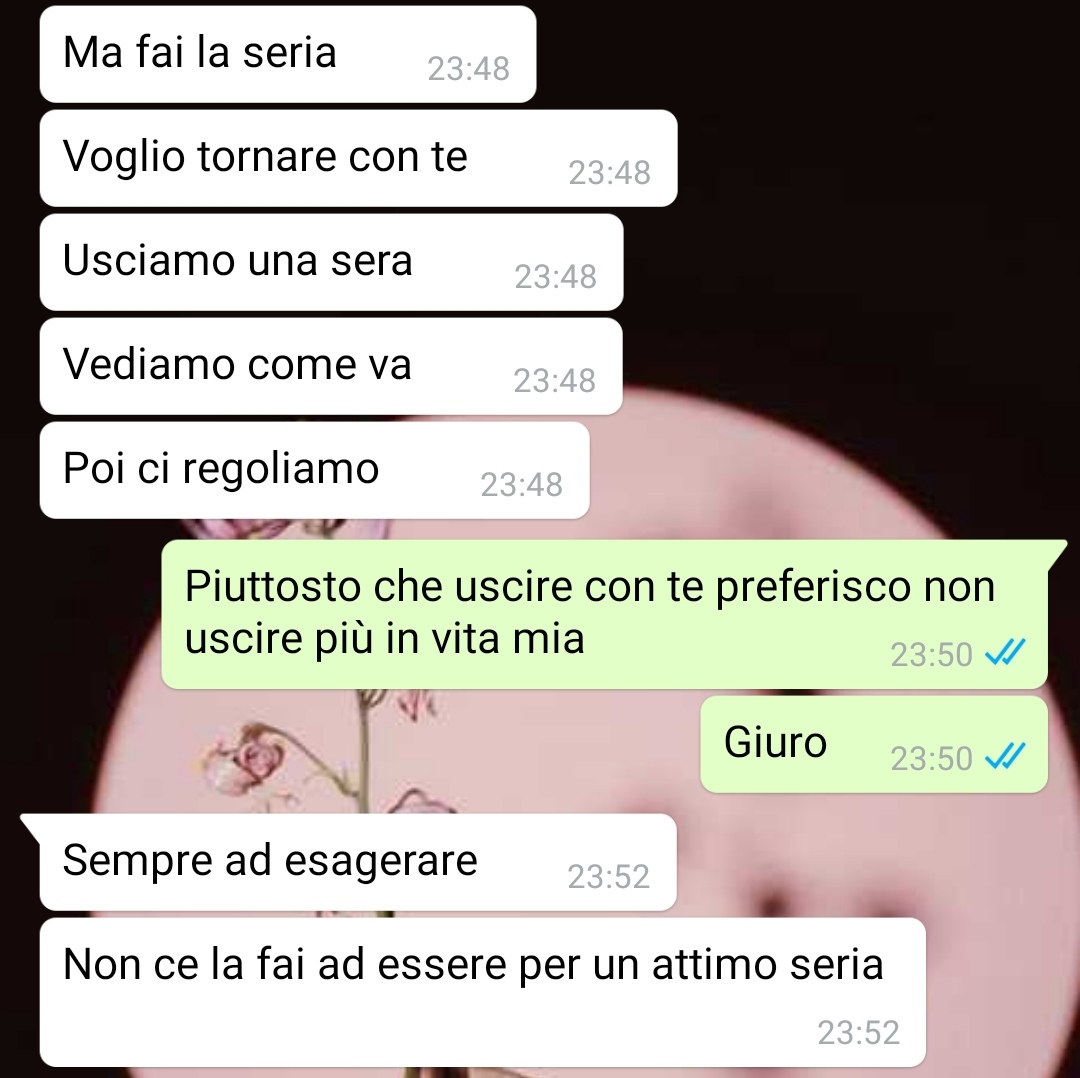Screen dimensions: 1080x1078
Task: Click blue double check on 'Piuttosto' message
Action: 1006,652
